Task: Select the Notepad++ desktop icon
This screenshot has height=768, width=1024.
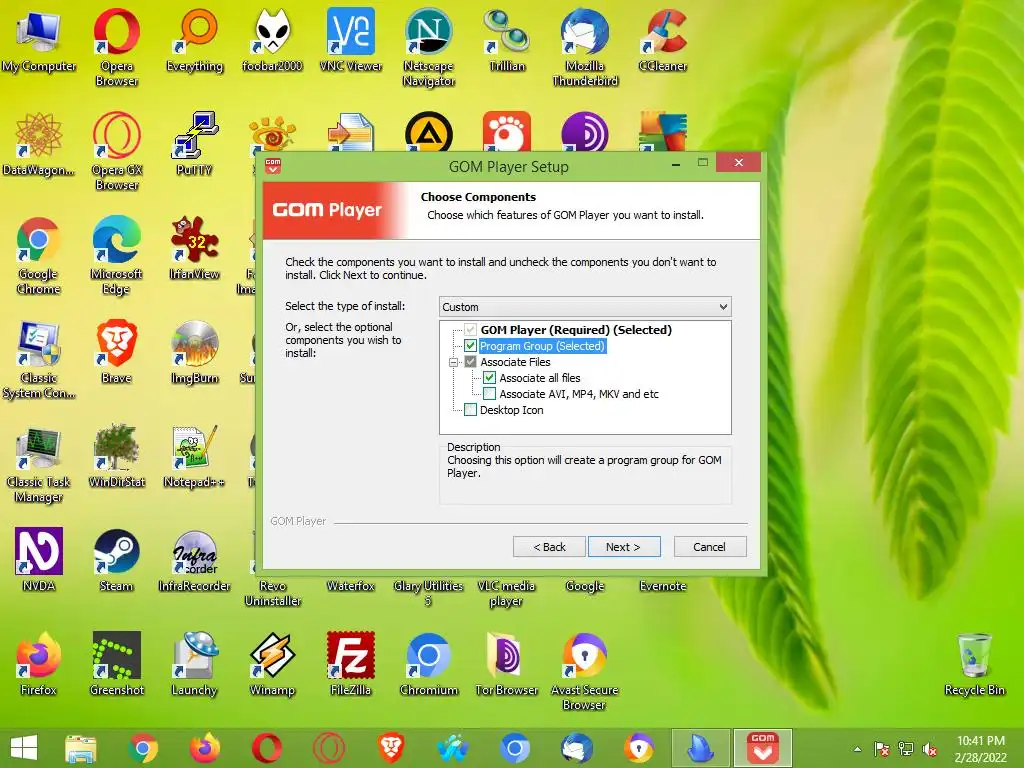Action: click(195, 456)
